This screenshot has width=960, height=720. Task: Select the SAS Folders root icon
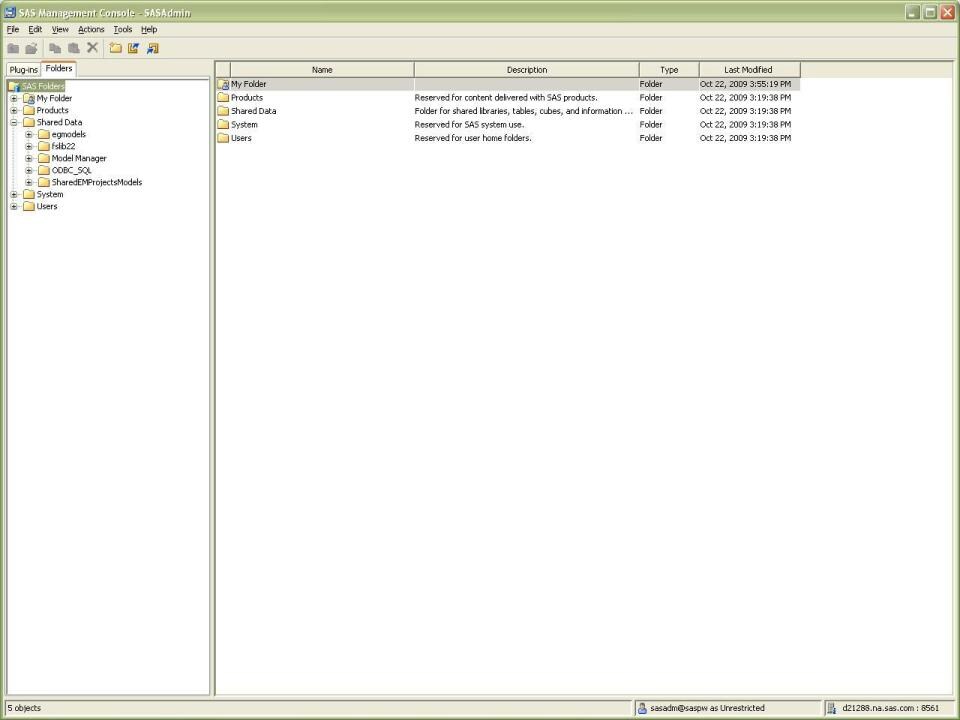(x=12, y=86)
